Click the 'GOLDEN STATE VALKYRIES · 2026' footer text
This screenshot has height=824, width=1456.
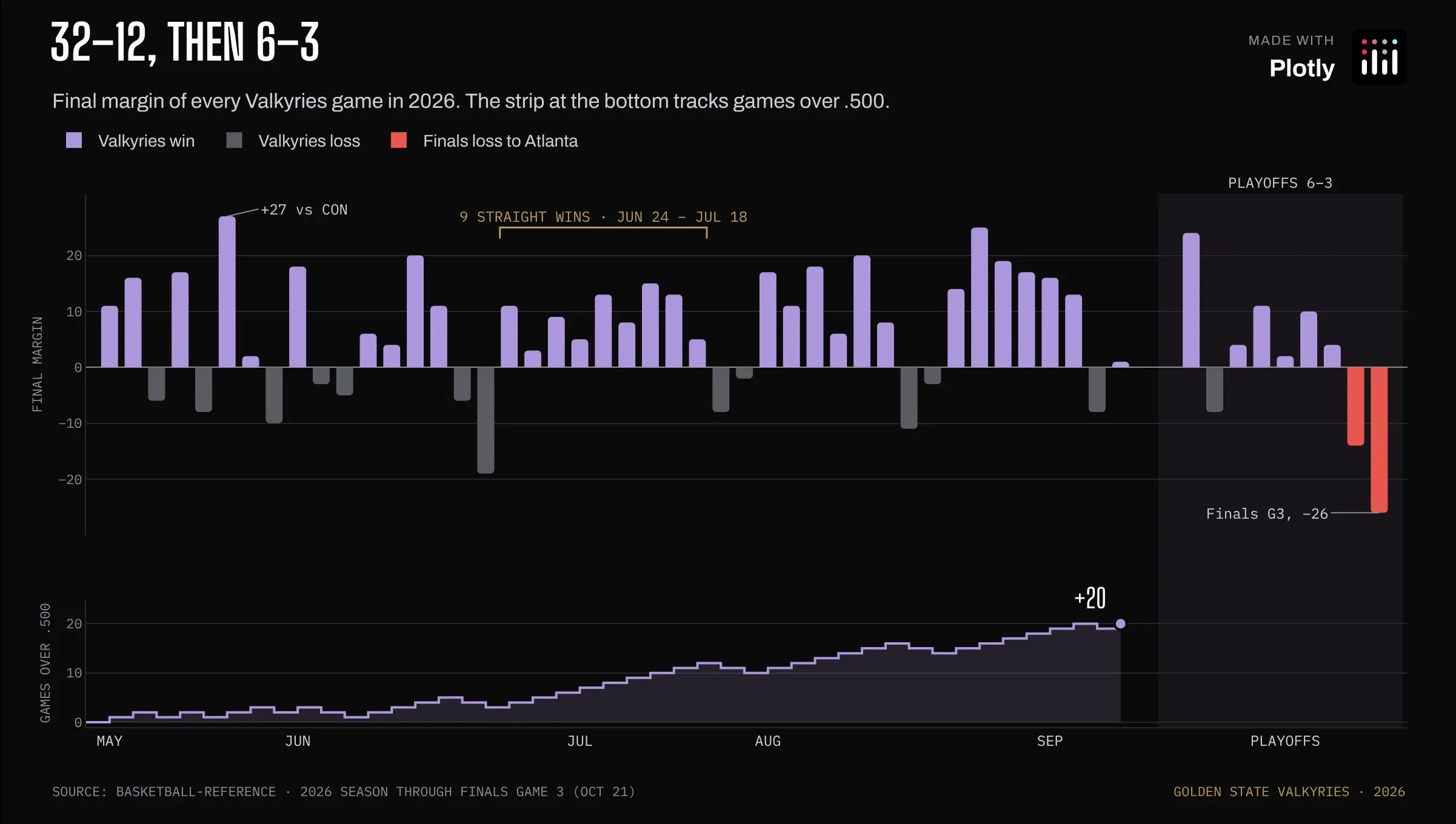coord(1289,792)
